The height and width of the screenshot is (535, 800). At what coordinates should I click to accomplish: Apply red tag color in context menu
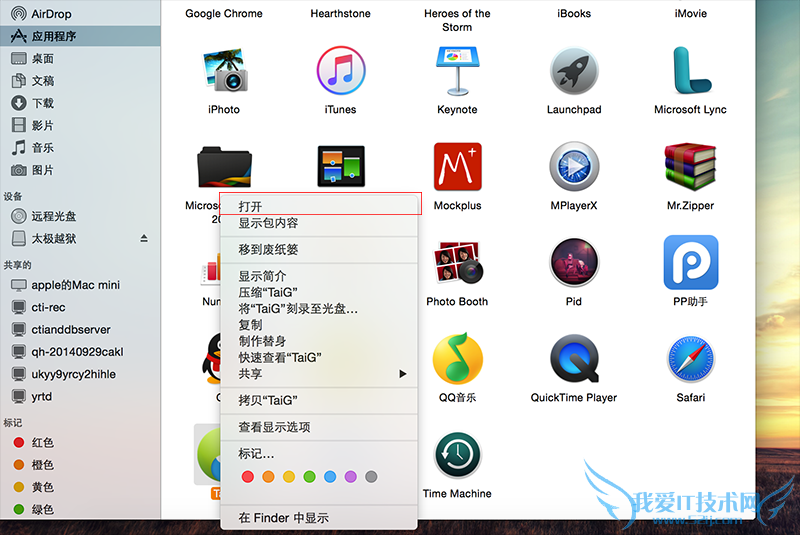[x=248, y=477]
